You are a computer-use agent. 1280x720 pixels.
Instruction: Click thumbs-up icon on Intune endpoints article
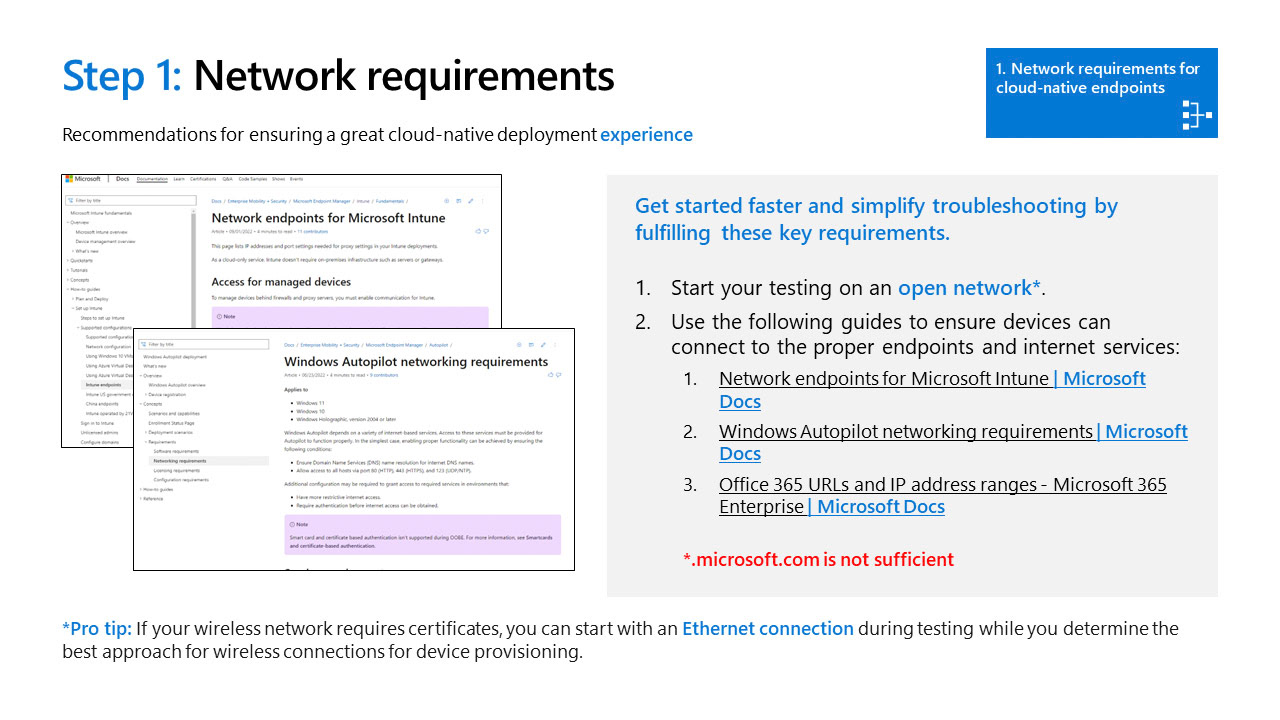click(478, 231)
